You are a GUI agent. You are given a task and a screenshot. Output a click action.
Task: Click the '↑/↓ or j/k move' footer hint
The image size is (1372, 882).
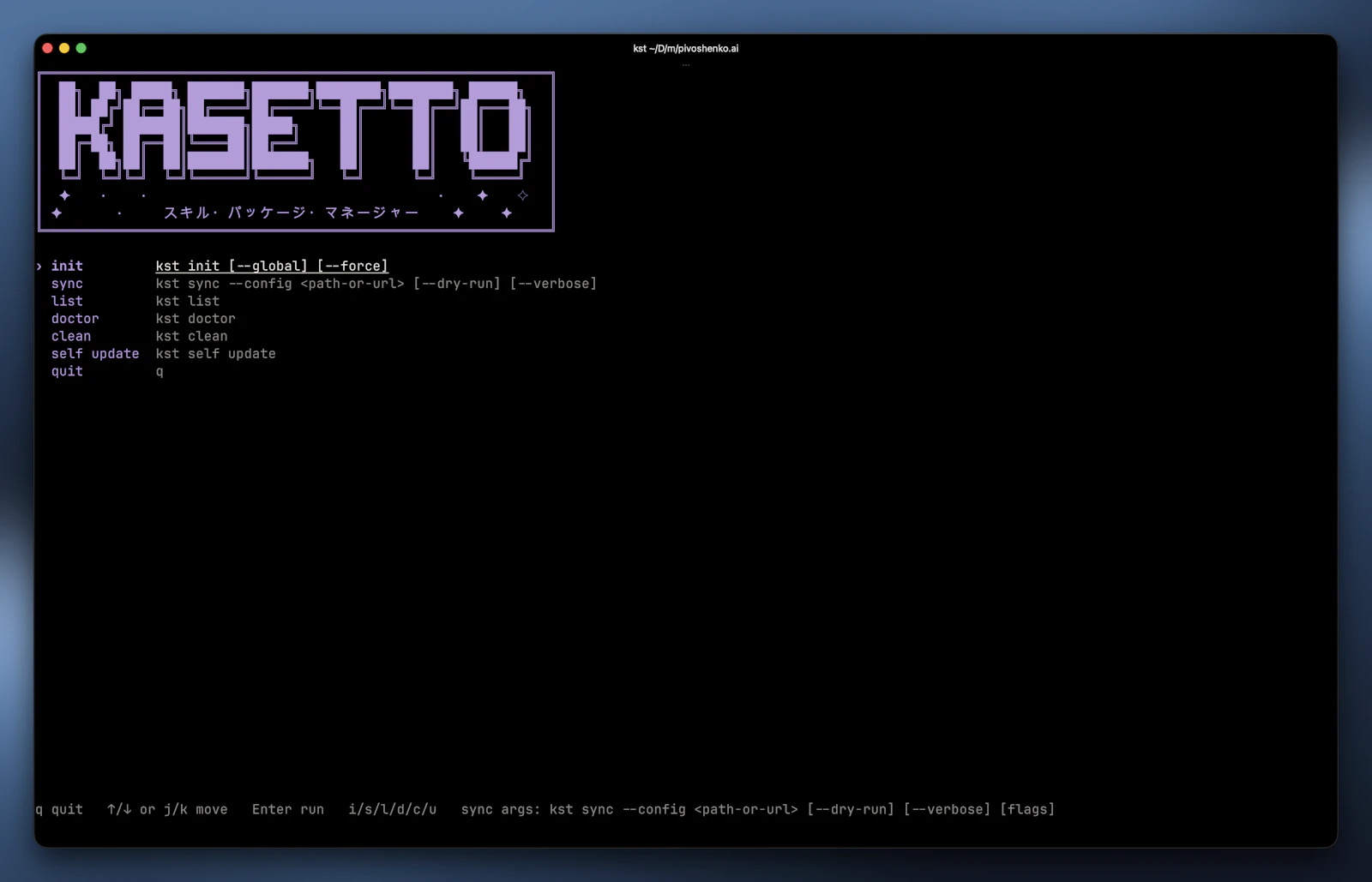click(x=167, y=810)
